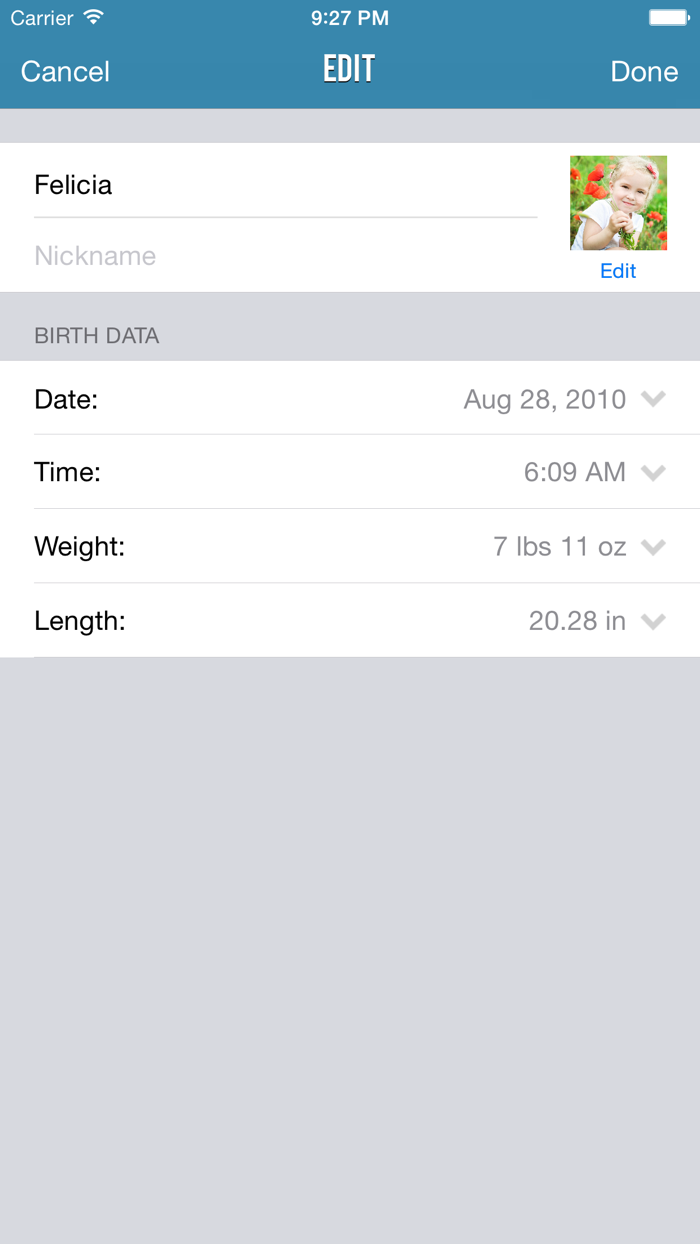The image size is (700, 1244).
Task: Tap the battery icon in status bar
Action: 669,18
